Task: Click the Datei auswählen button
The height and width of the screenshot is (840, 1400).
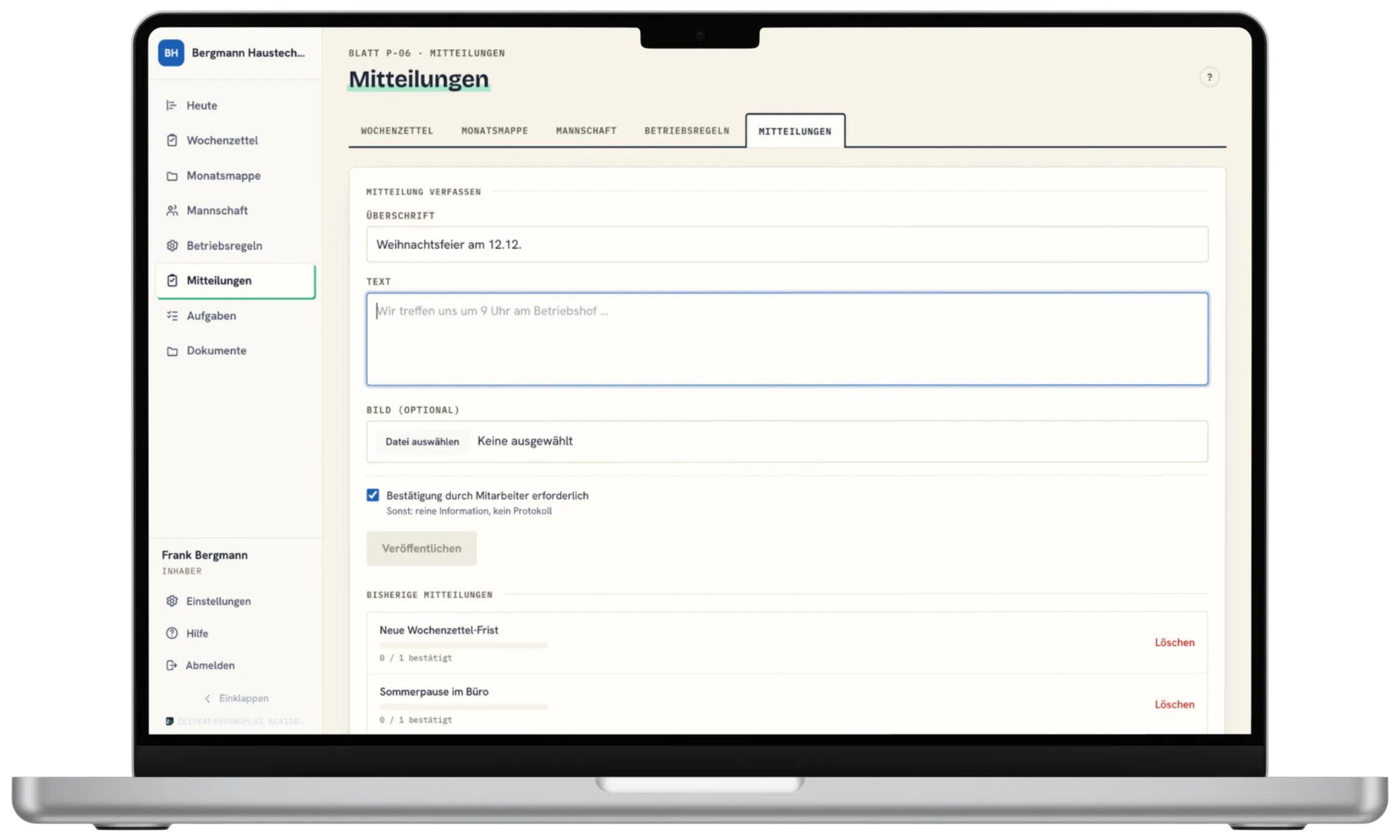Action: coord(422,442)
